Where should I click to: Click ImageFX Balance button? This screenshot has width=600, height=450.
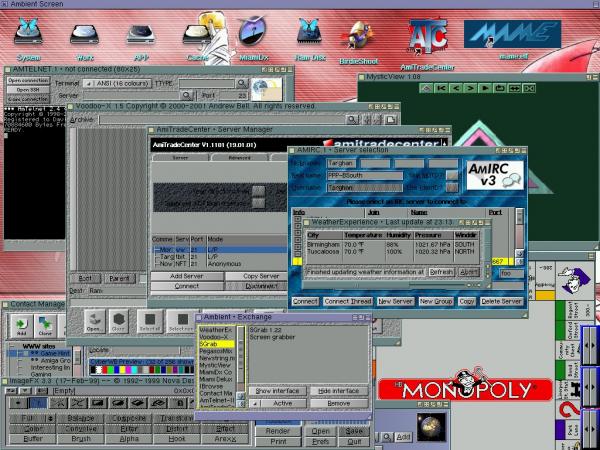click(81, 419)
